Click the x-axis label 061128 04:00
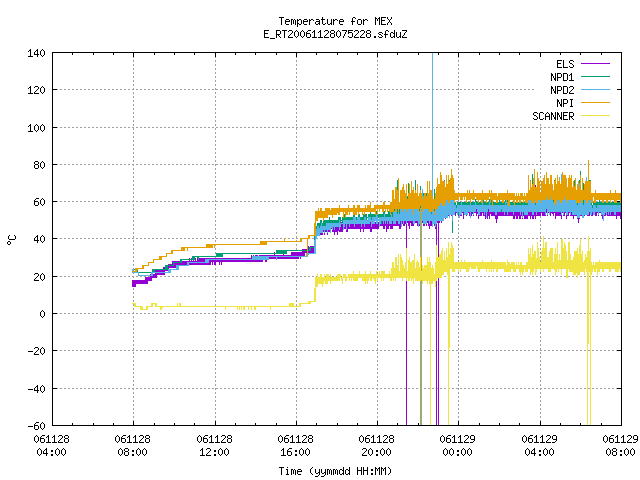The height and width of the screenshot is (480, 640). [51, 446]
